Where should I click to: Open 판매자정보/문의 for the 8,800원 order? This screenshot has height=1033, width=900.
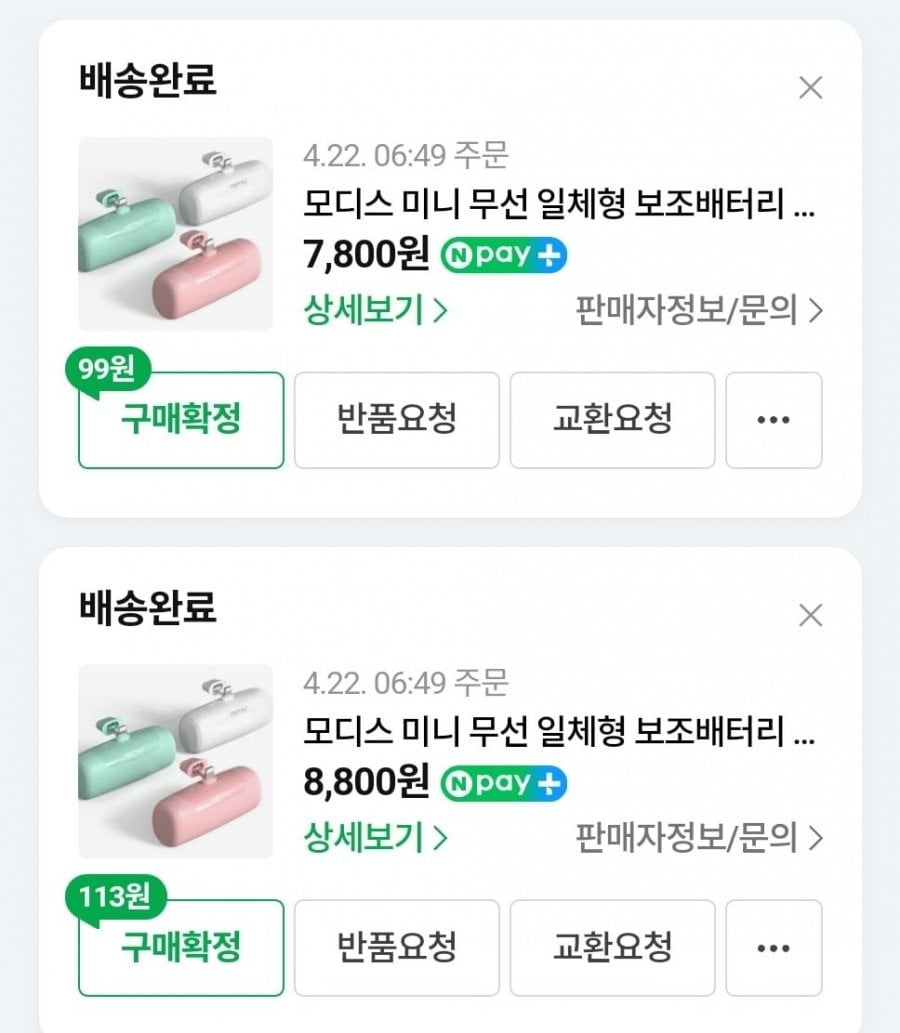pyautogui.click(x=699, y=838)
